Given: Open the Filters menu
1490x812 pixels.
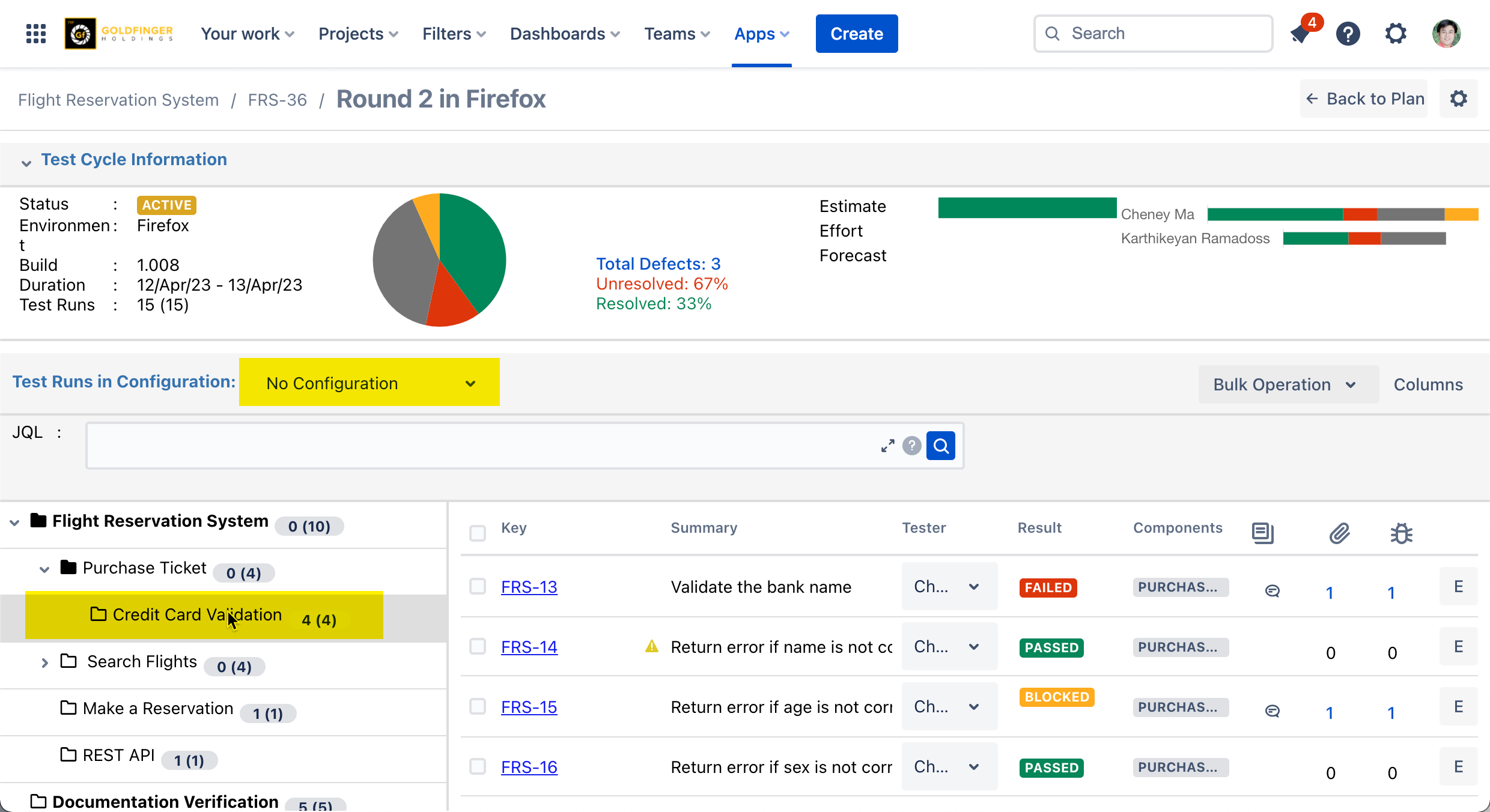Looking at the screenshot, I should tap(454, 34).
